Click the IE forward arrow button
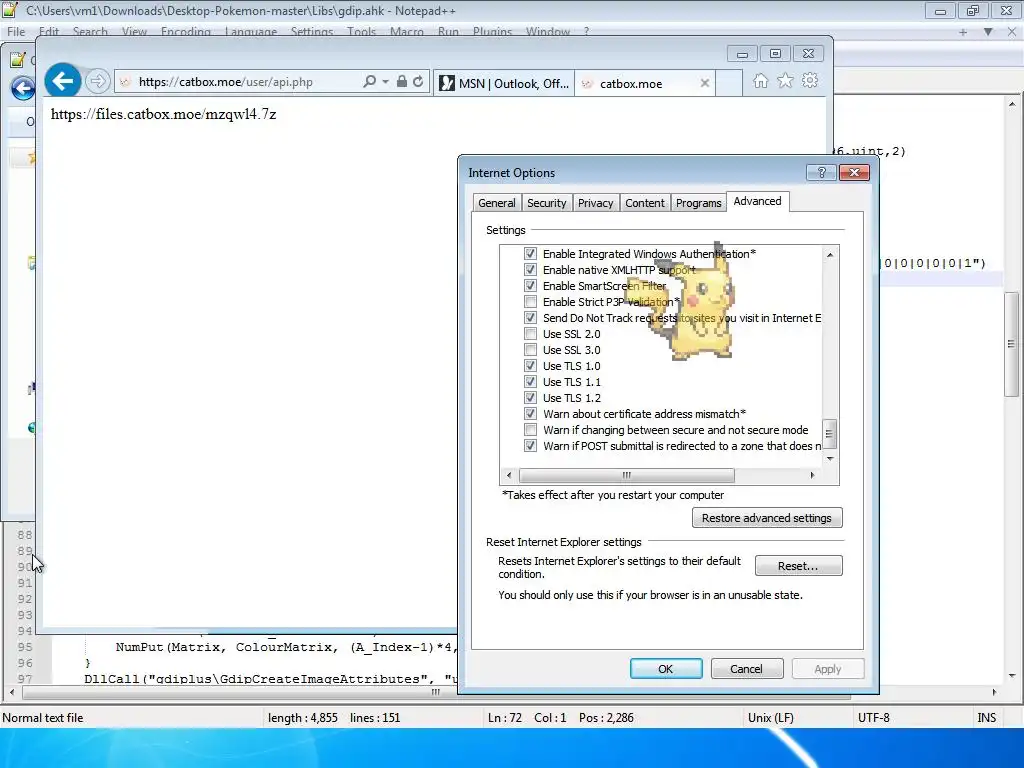The height and width of the screenshot is (768, 1024). tap(97, 81)
